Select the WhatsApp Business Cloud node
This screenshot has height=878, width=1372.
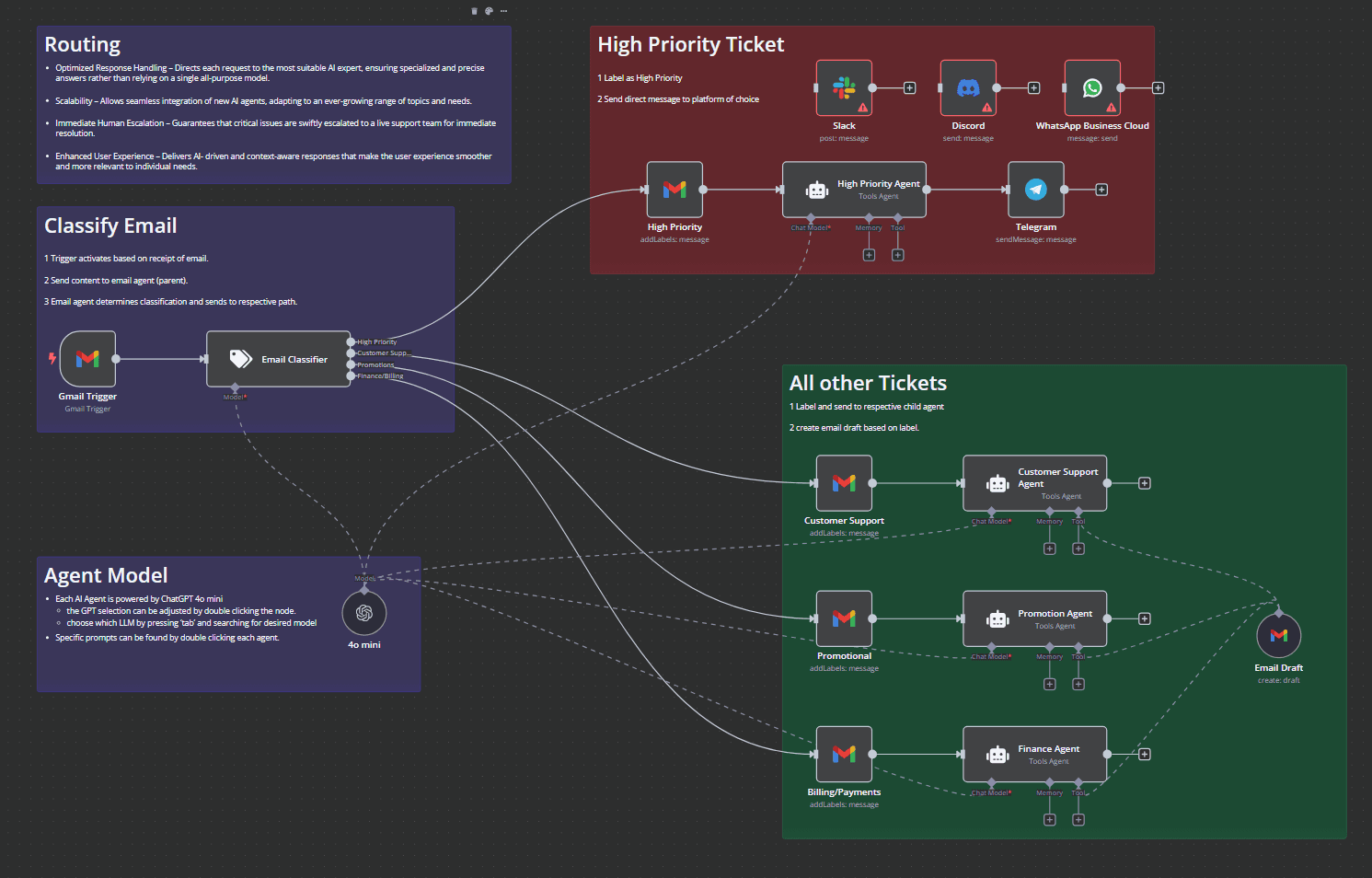[x=1091, y=87]
